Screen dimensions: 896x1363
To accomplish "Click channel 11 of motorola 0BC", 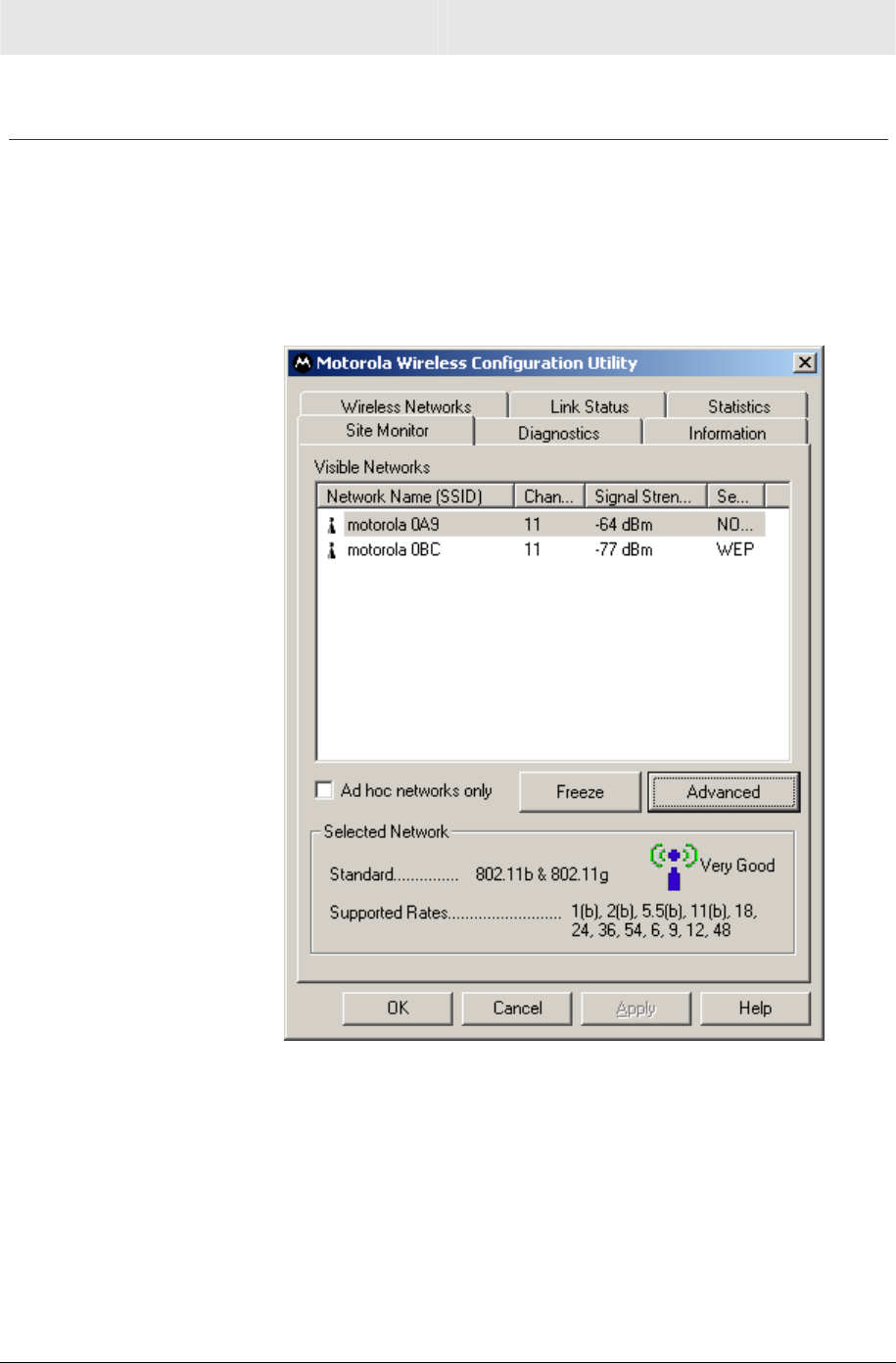I will [x=532, y=550].
